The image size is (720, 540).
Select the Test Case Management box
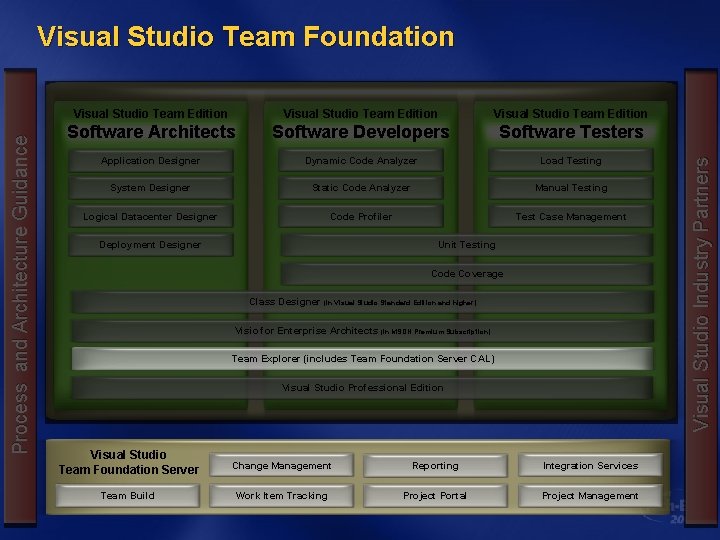point(571,216)
